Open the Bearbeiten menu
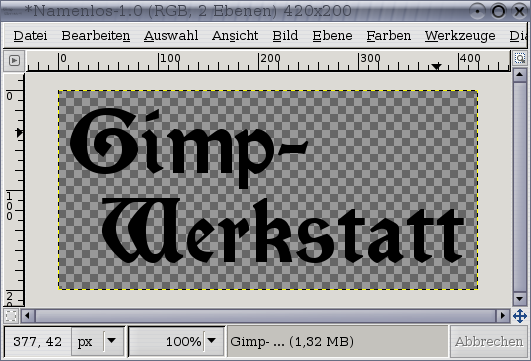This screenshot has height=361, width=531. pos(95,36)
